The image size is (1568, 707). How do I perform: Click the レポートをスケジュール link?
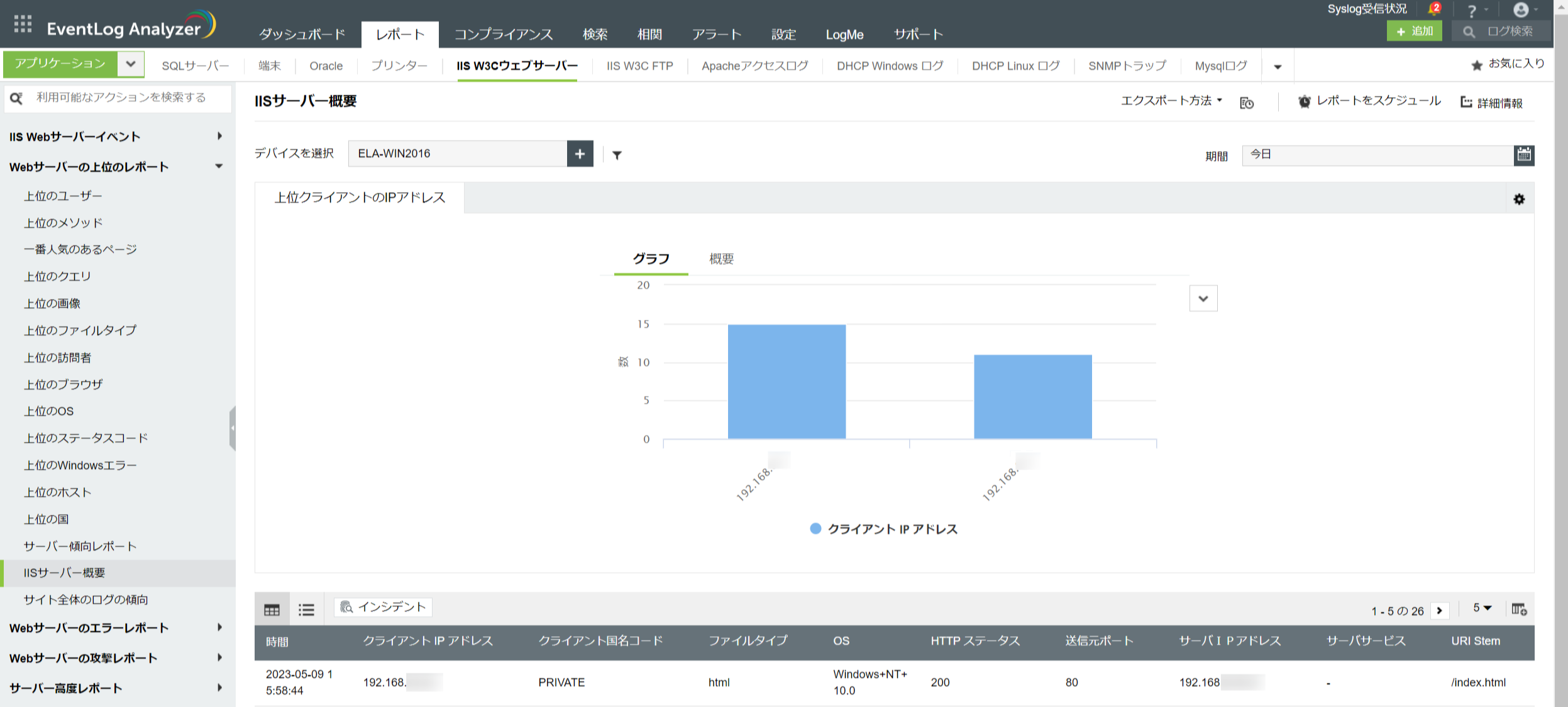pyautogui.click(x=1378, y=101)
